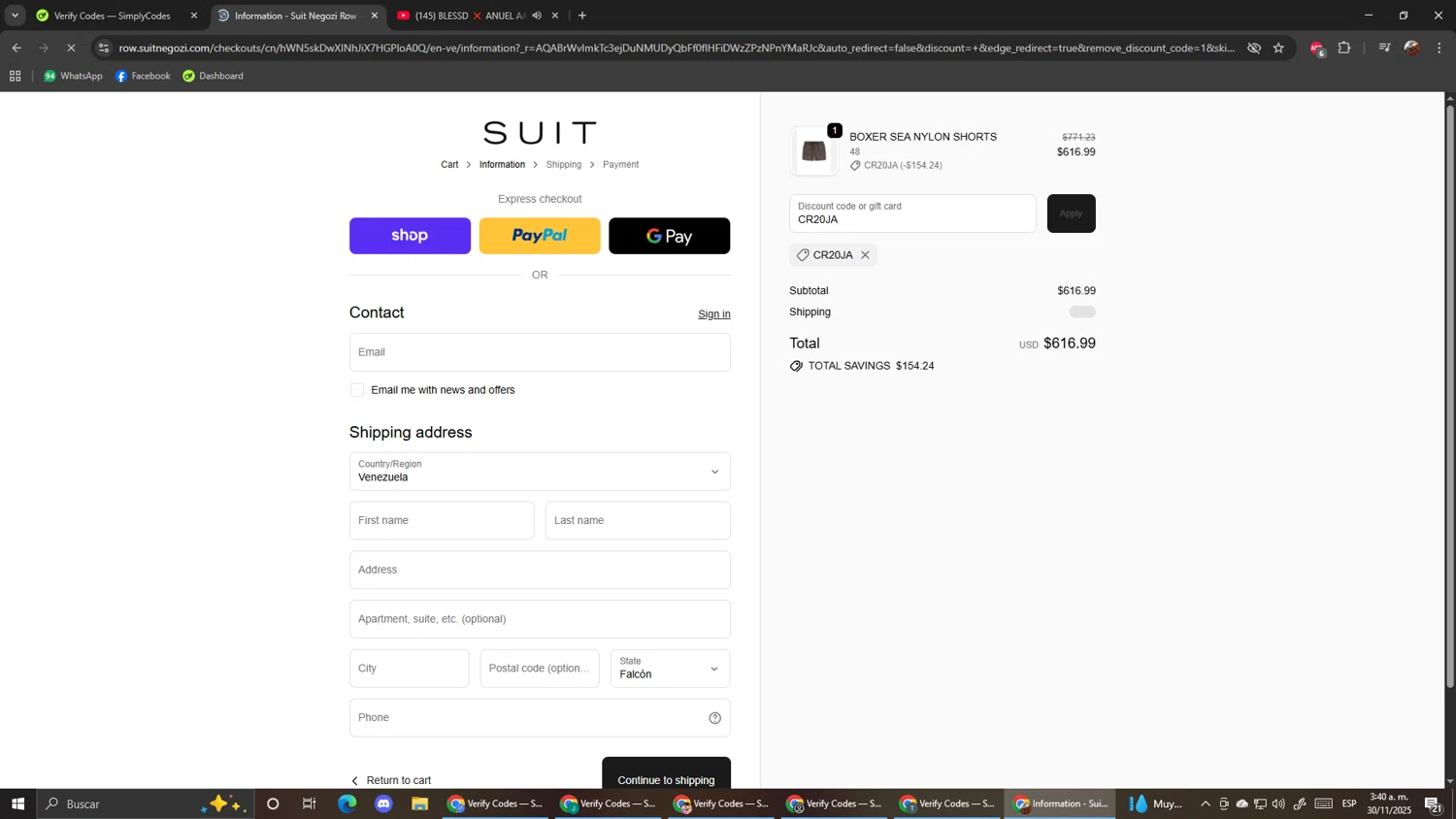Image resolution: width=1456 pixels, height=819 pixels.
Task: Click the Discount code or gift card field
Action: click(912, 213)
